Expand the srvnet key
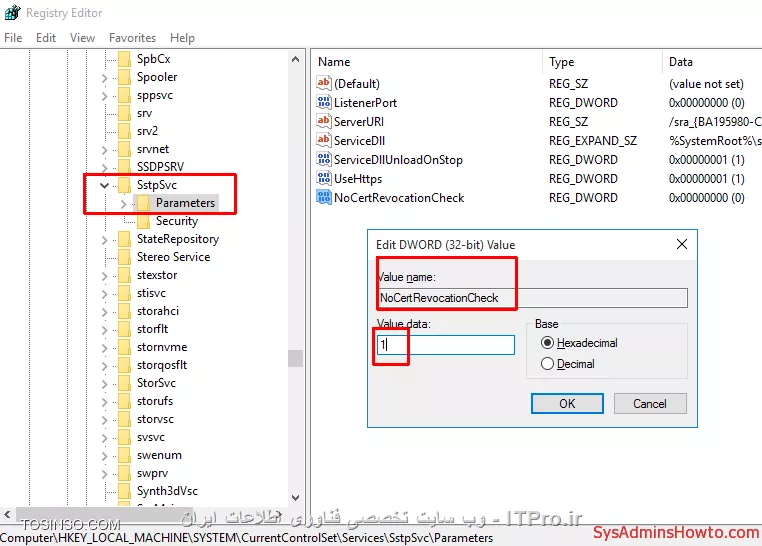Viewport: 762px width, 546px height. (x=104, y=150)
